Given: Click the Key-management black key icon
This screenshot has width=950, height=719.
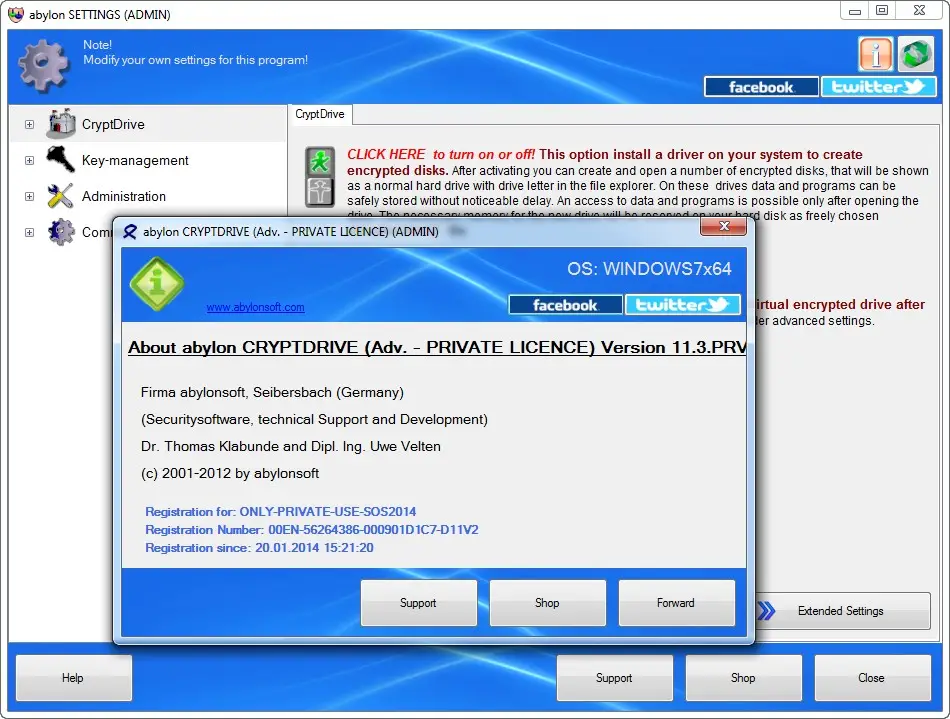Looking at the screenshot, I should click(61, 160).
